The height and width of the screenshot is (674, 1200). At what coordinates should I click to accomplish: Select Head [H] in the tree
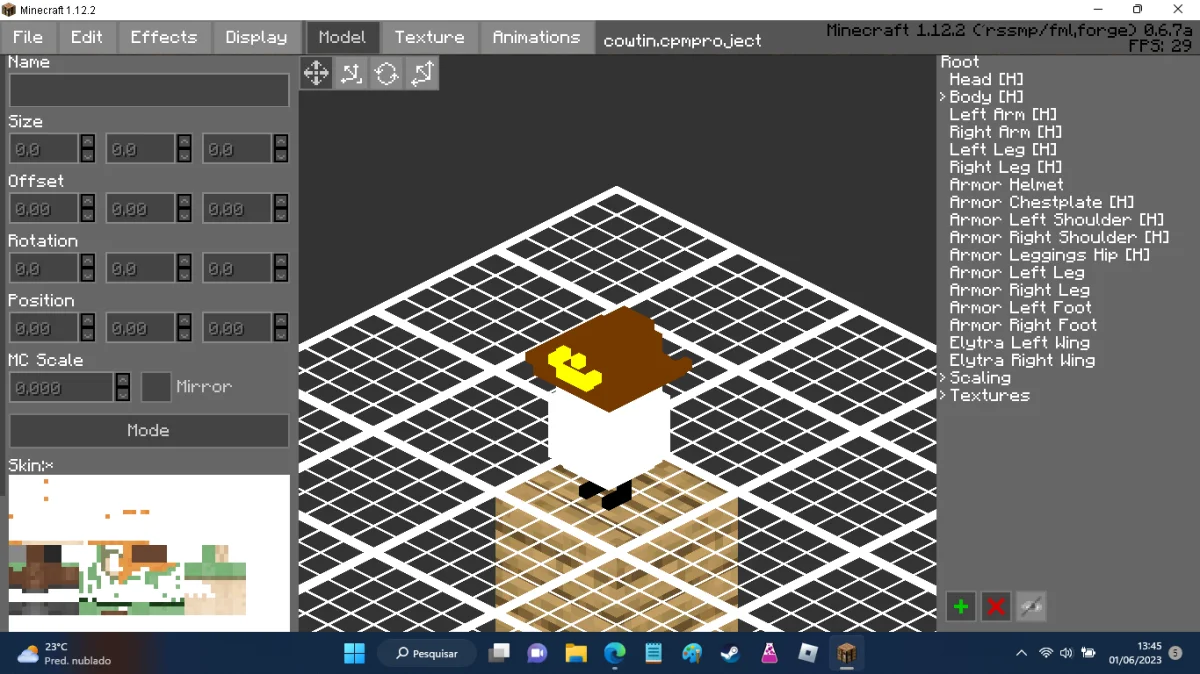pyautogui.click(x=987, y=79)
